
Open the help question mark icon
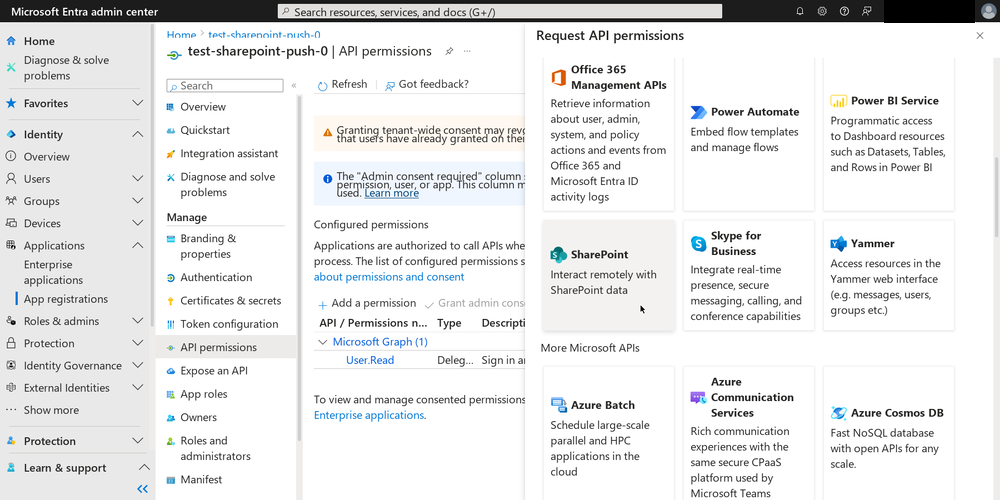coord(844,11)
